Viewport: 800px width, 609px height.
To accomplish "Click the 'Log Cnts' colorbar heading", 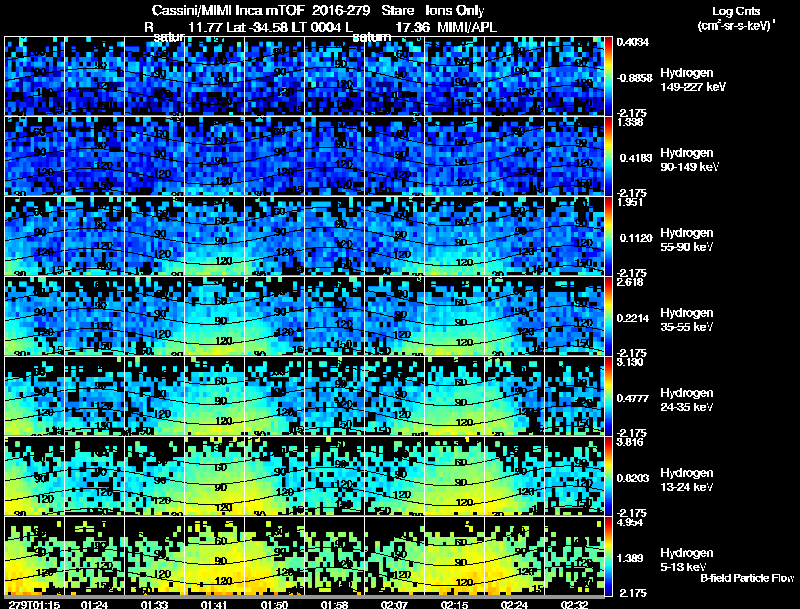I will point(736,11).
